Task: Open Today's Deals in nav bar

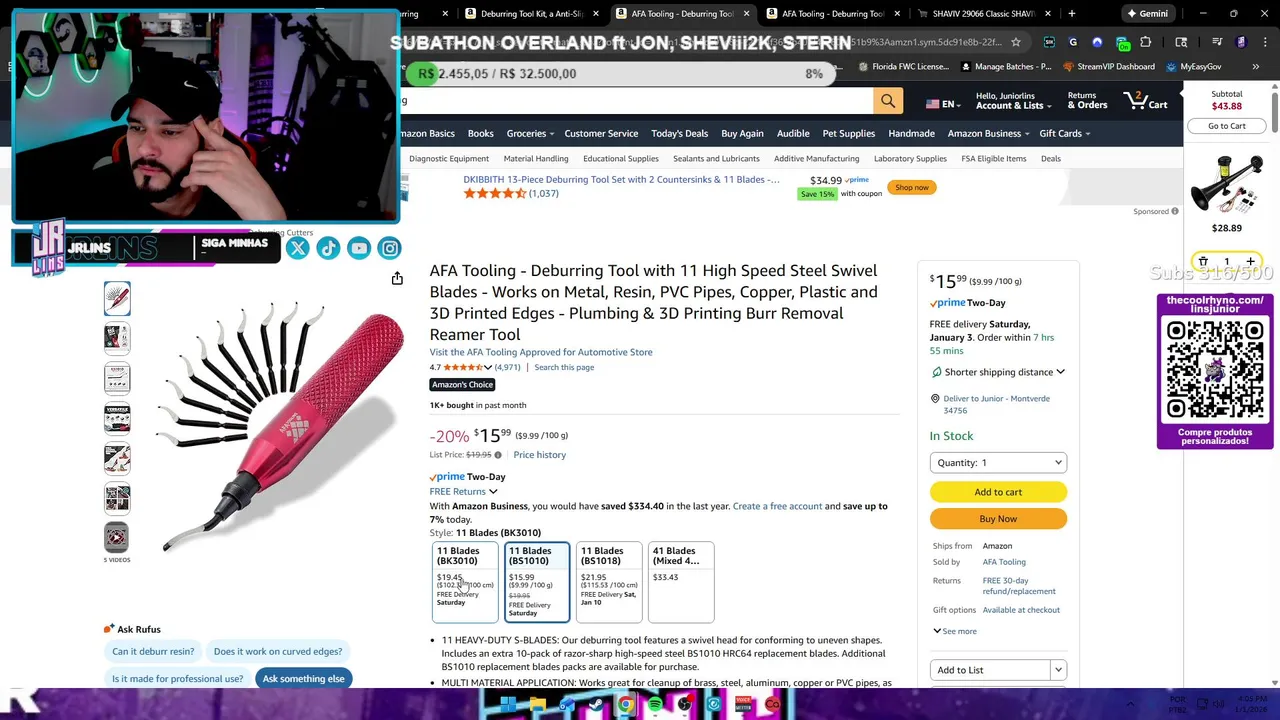Action: (x=679, y=133)
